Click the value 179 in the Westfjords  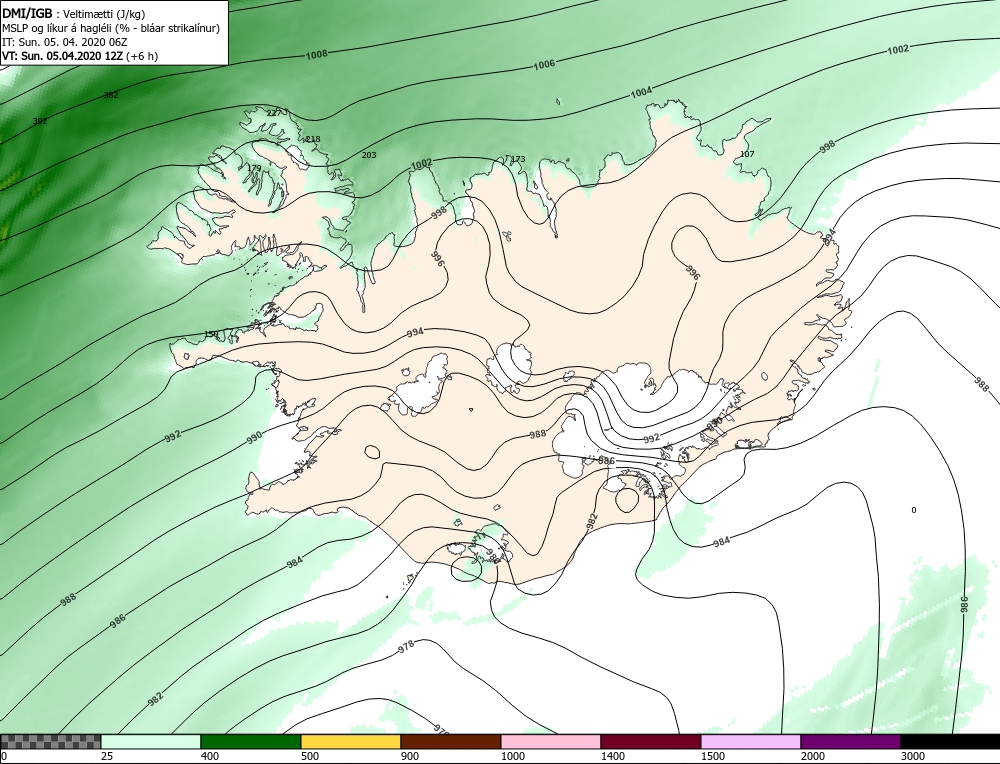coord(254,168)
